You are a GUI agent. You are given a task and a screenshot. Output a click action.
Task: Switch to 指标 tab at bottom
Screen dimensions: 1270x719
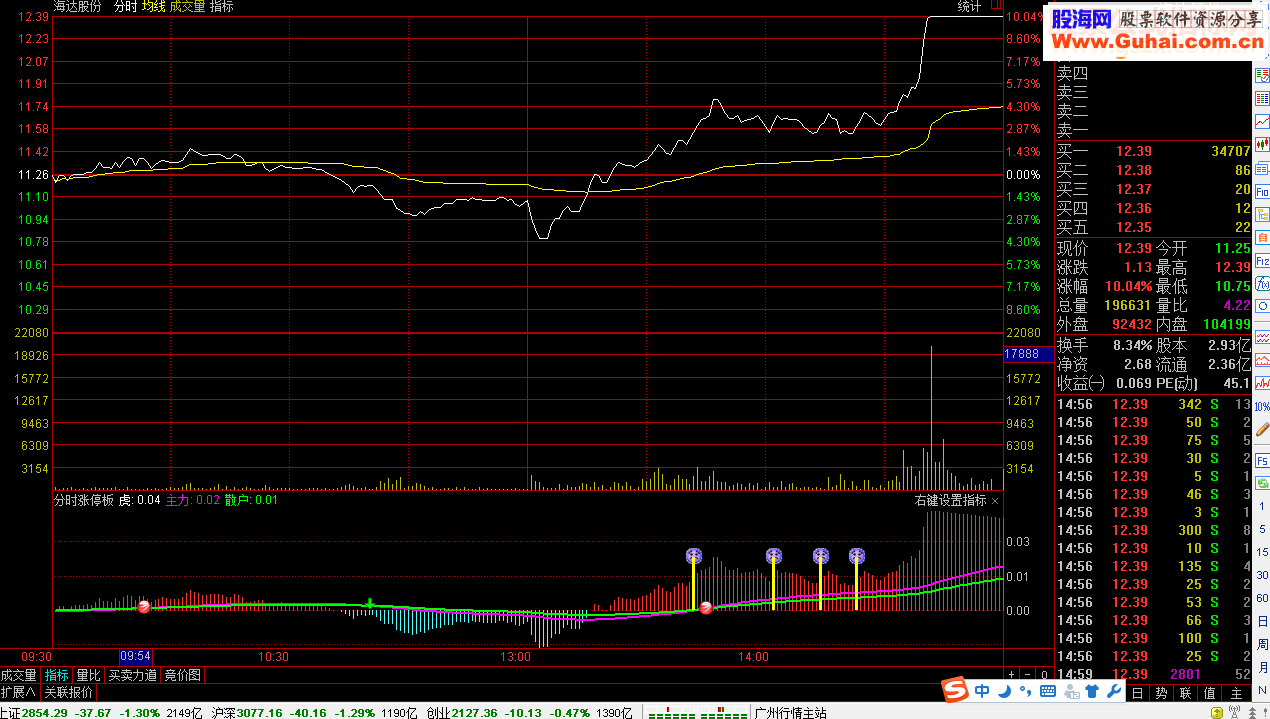click(x=56, y=675)
